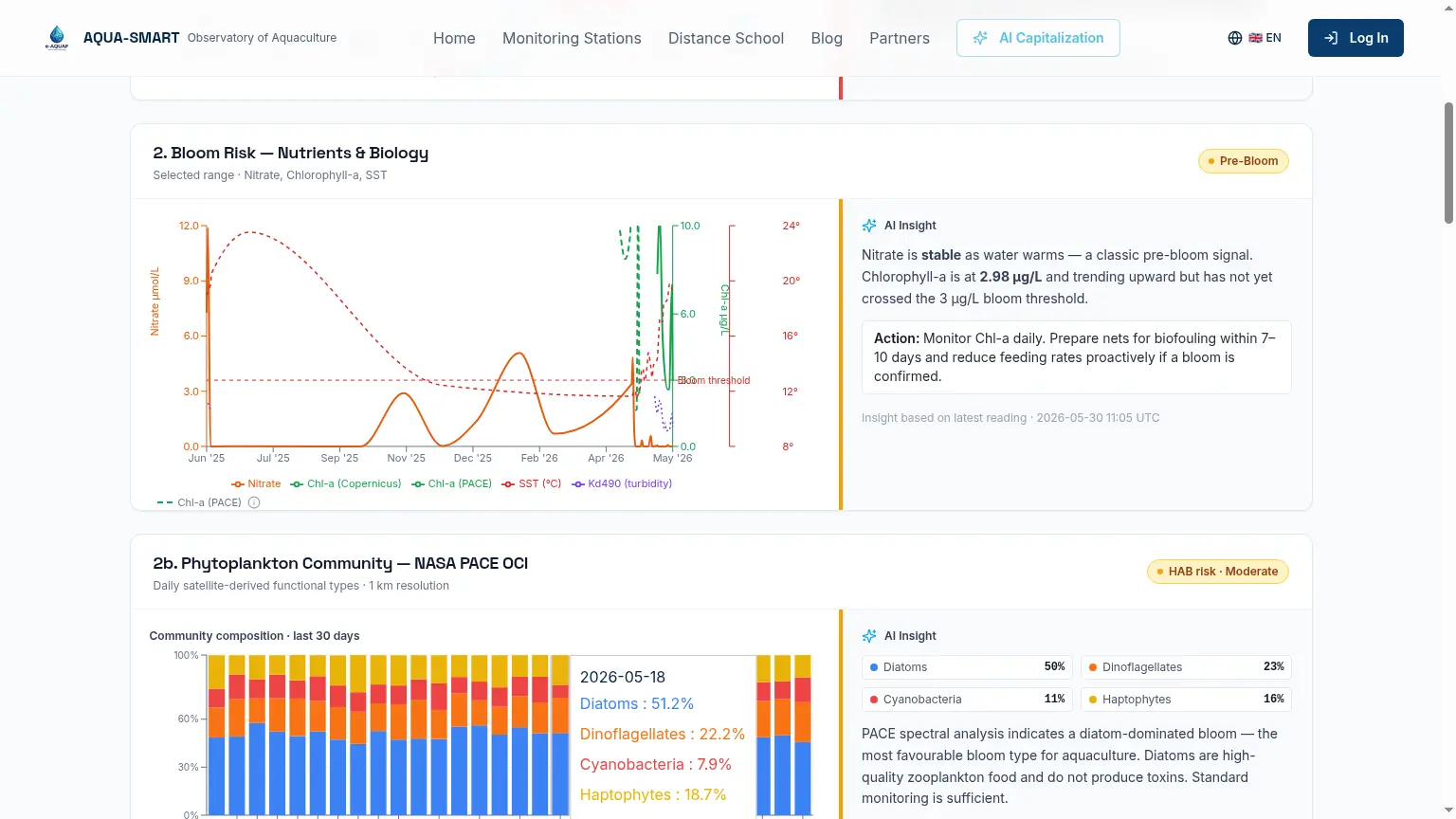Click the Dinoflagellates 23% chip

[x=1186, y=667]
